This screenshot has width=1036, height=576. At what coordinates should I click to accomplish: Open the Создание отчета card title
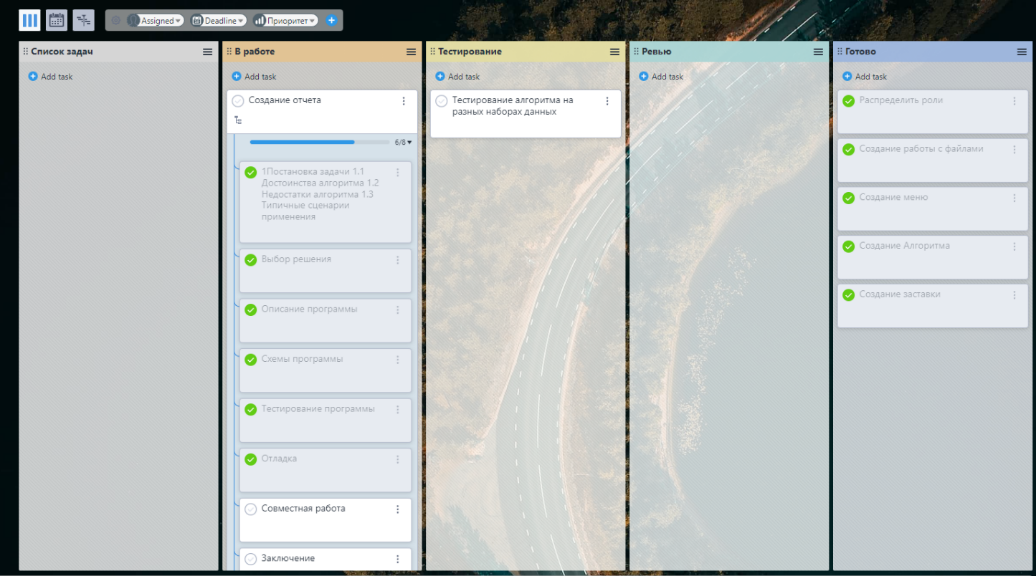point(285,100)
